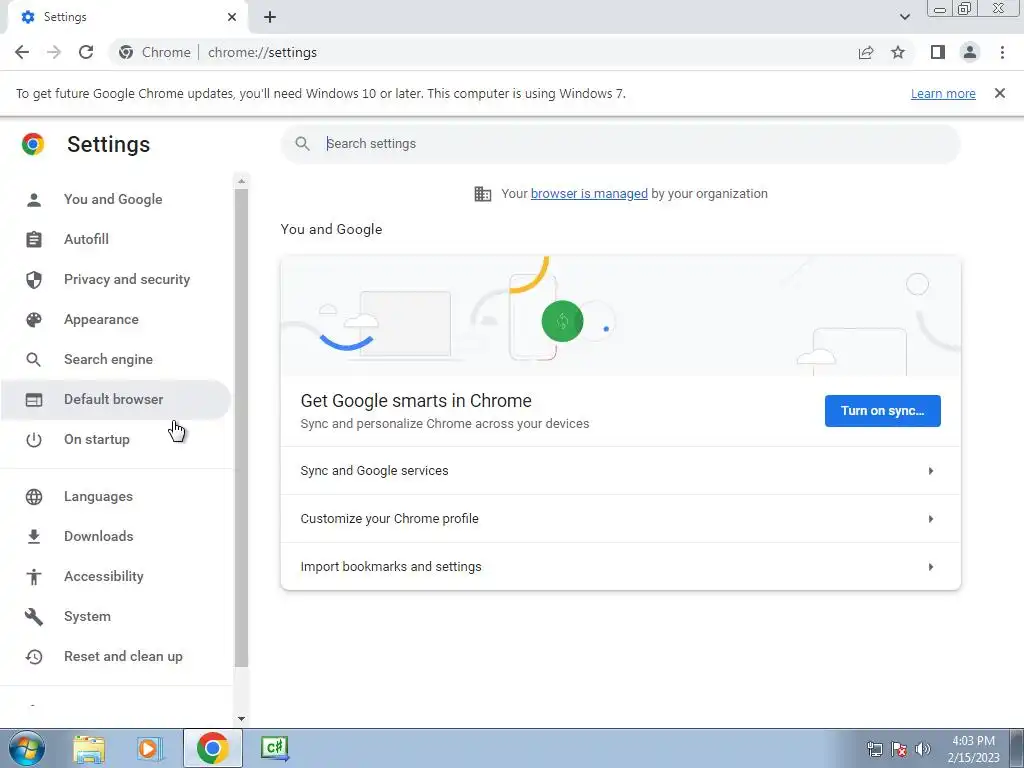This screenshot has height=768, width=1024.
Task: Open the 'browser is managed' link
Action: point(589,193)
